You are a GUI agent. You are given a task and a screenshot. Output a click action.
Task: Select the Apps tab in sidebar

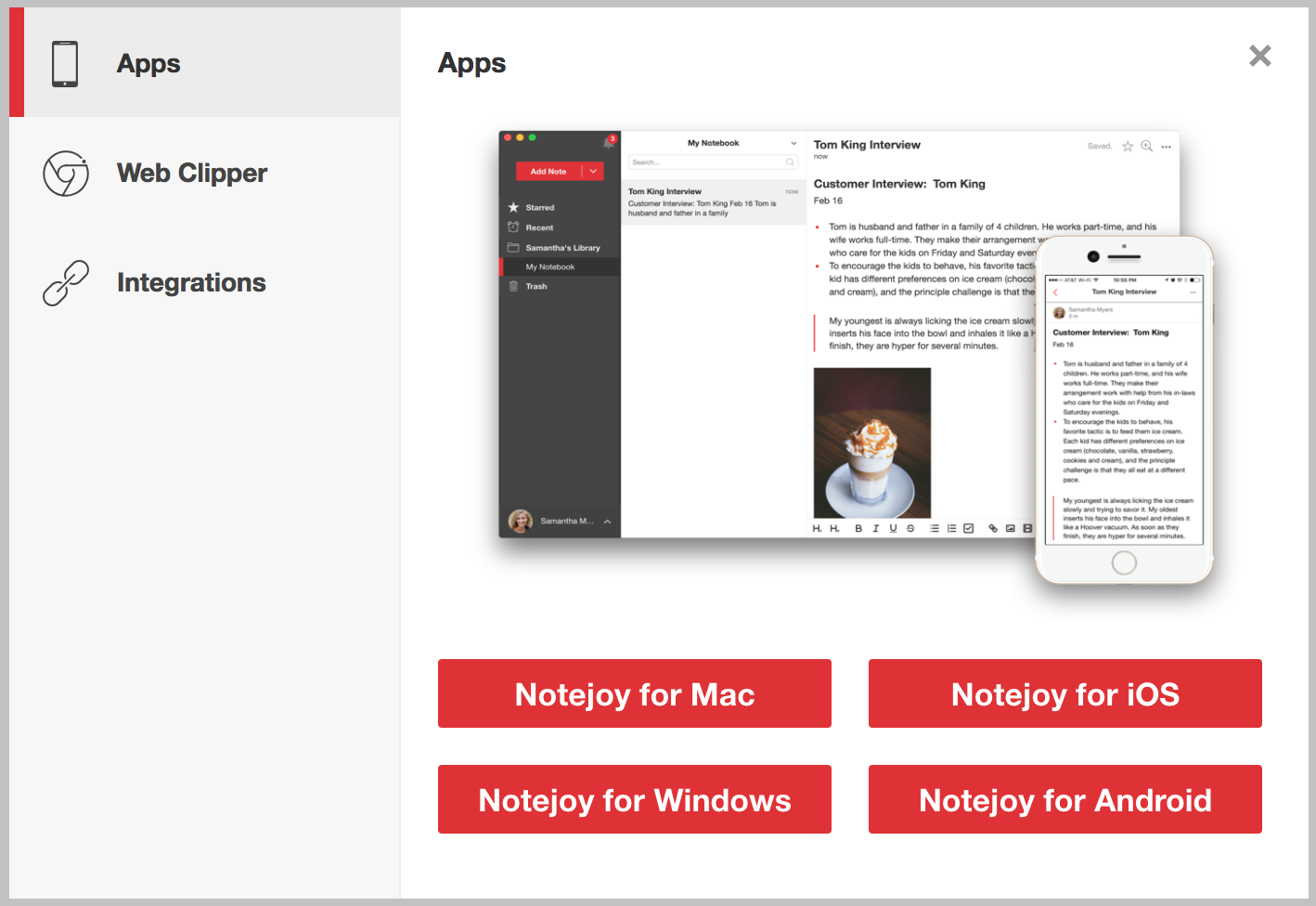(x=204, y=63)
